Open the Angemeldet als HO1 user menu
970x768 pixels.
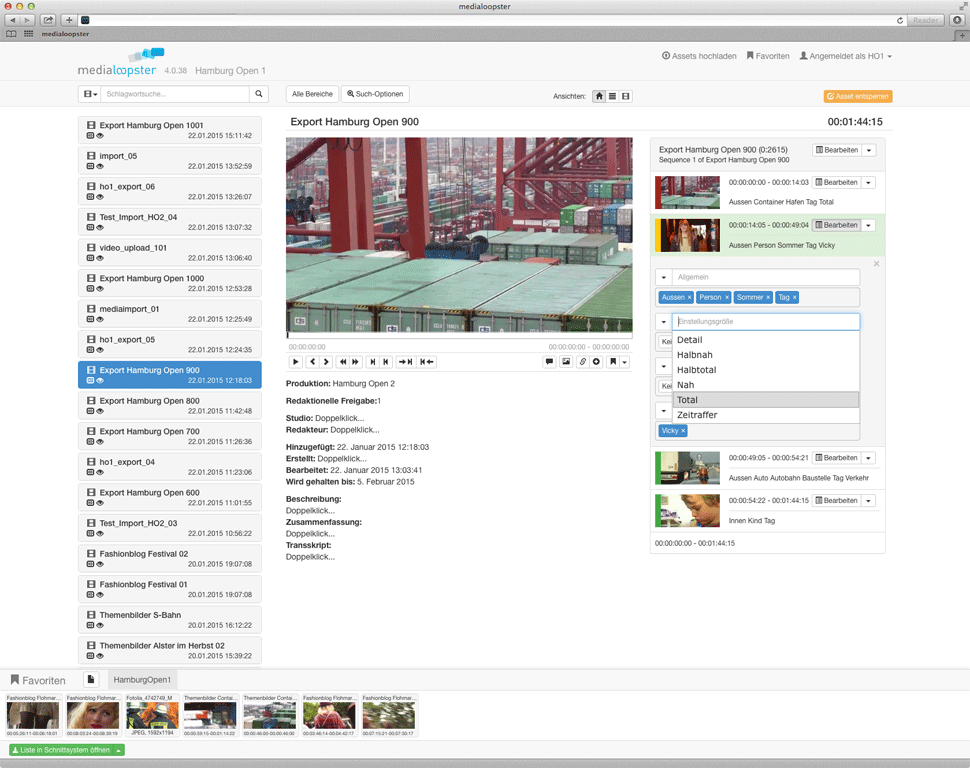click(x=845, y=56)
